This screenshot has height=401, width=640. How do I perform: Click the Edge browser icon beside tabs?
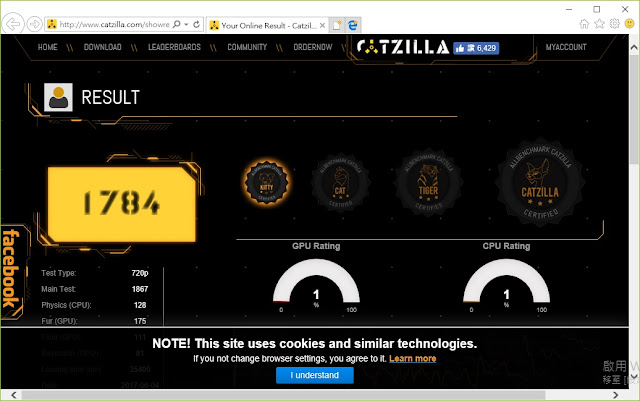(353, 25)
